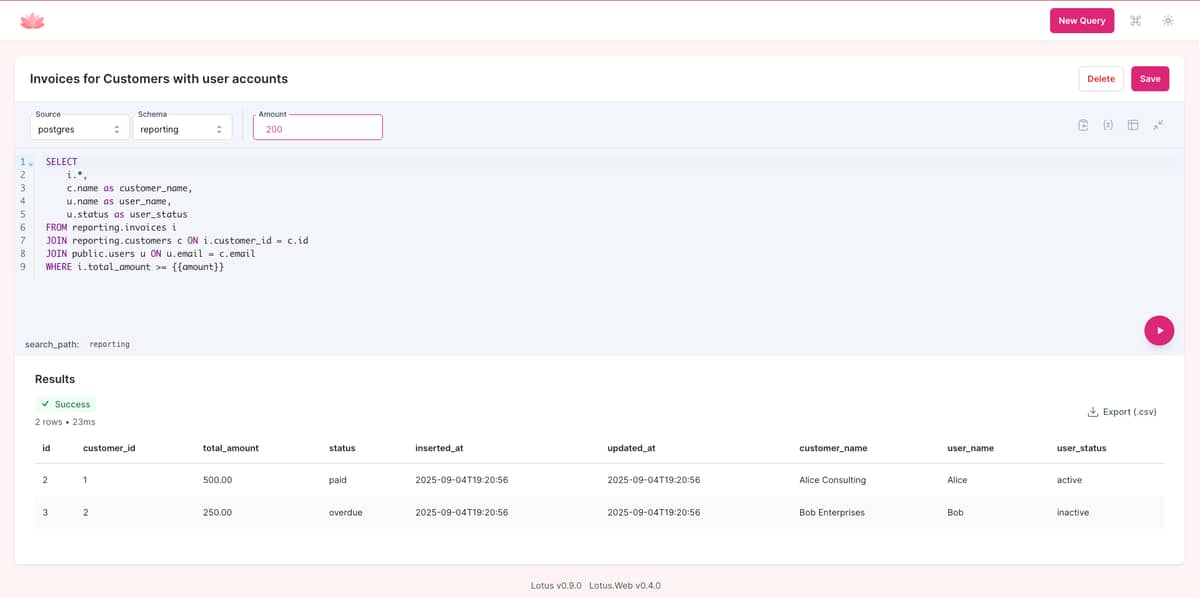Open the Schema reporting dropdown
The height and width of the screenshot is (598, 1200).
coord(181,129)
